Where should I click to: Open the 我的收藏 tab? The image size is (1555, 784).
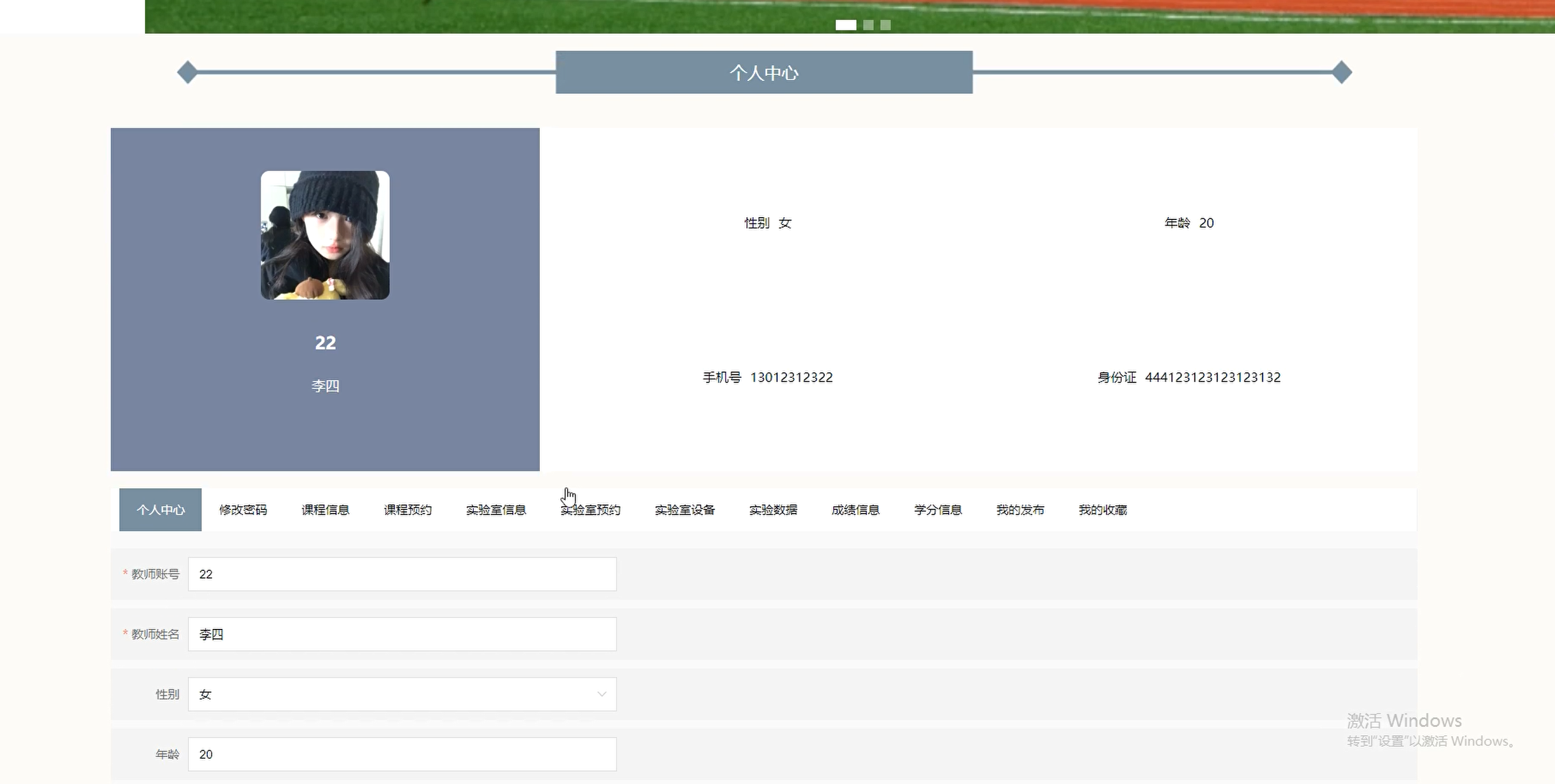(1102, 510)
